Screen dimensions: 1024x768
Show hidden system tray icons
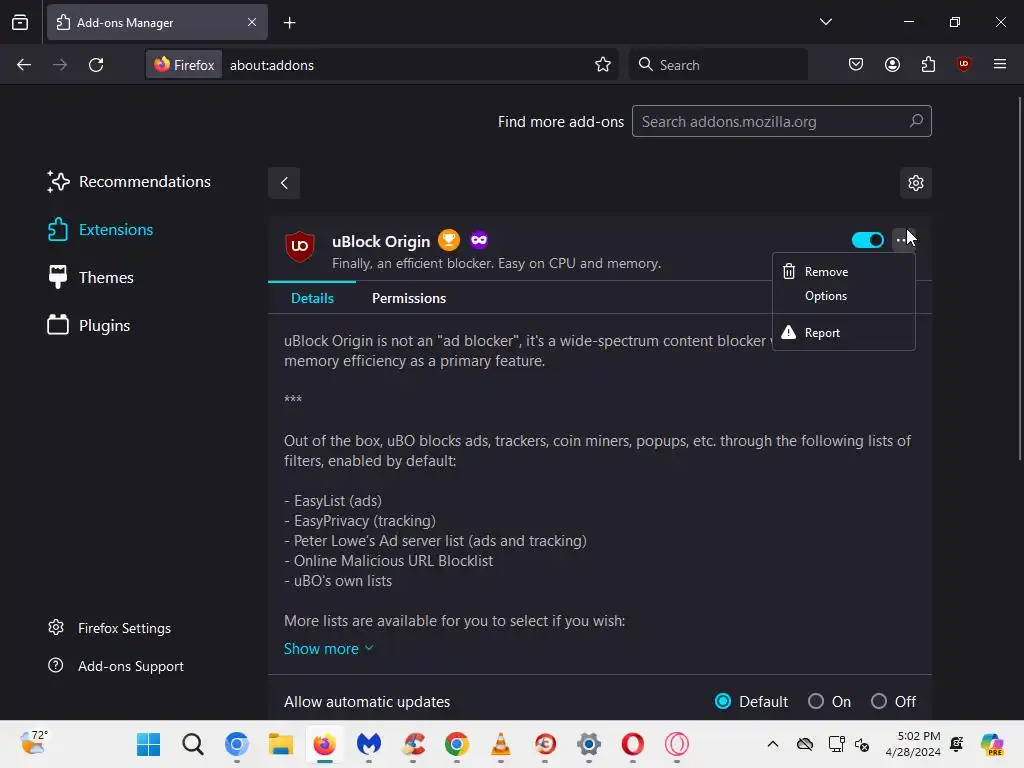[x=773, y=744]
